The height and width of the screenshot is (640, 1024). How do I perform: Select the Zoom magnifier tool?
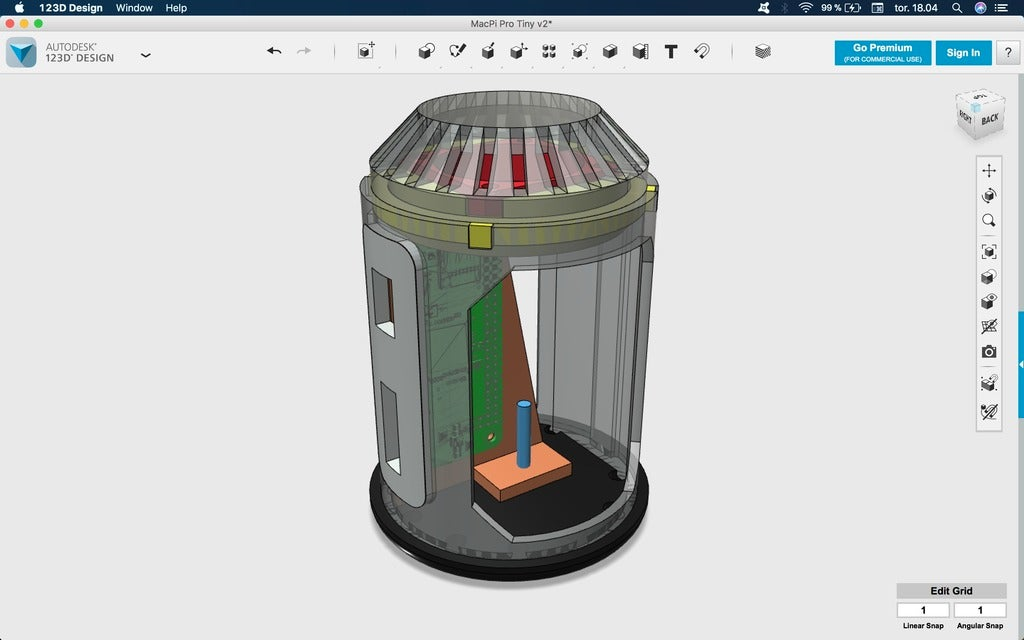point(989,221)
